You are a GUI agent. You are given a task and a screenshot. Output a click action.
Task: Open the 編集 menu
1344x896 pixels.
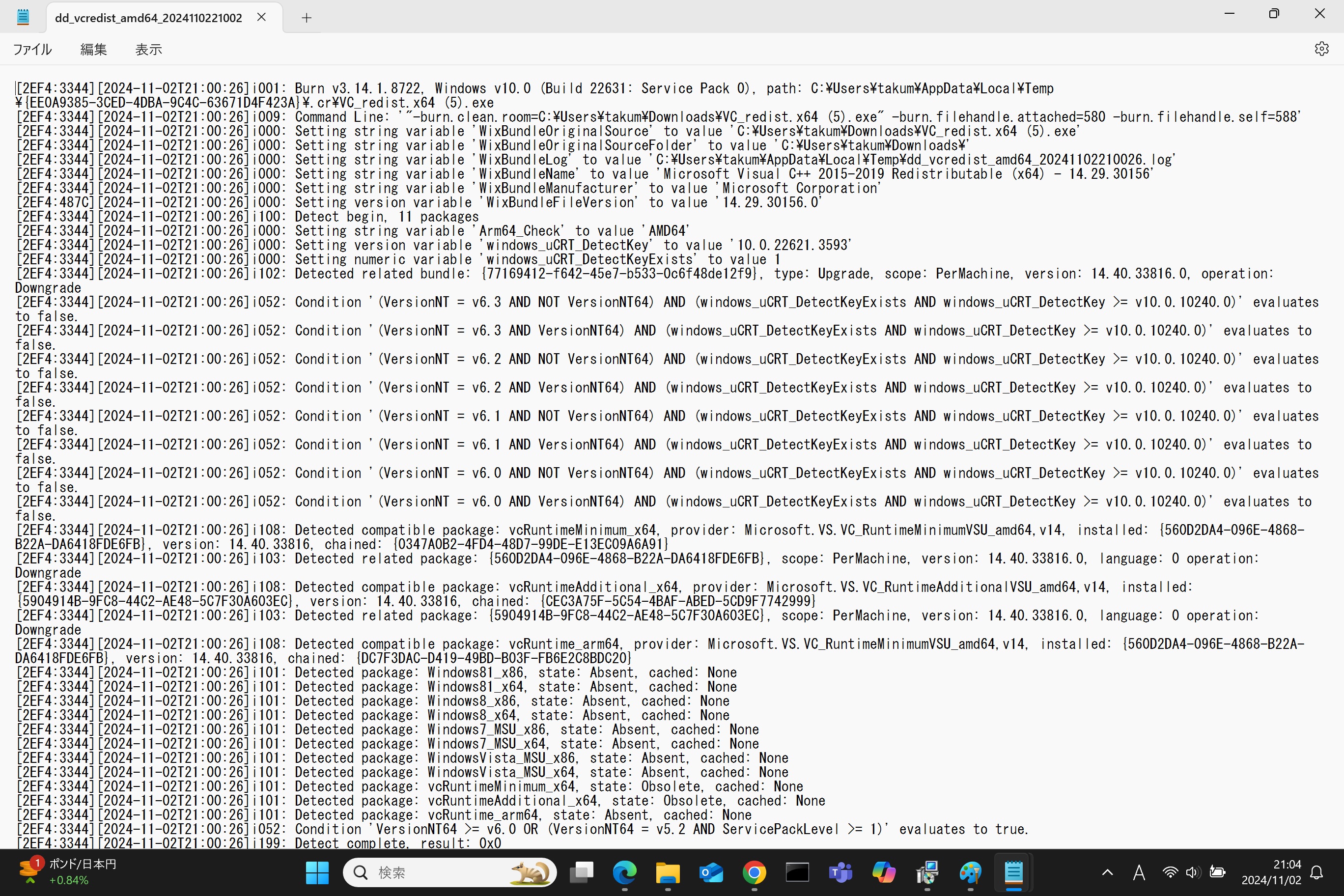[94, 49]
